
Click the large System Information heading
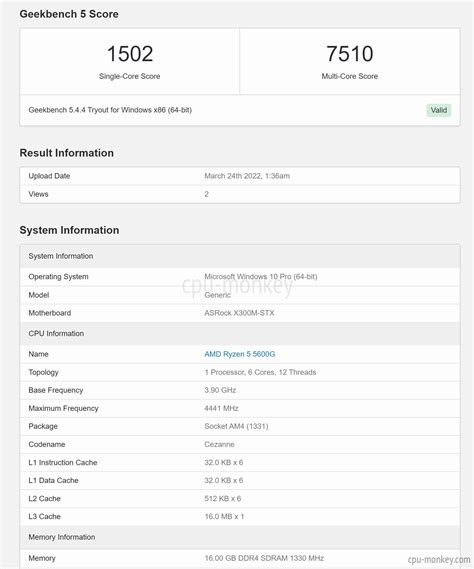point(69,230)
